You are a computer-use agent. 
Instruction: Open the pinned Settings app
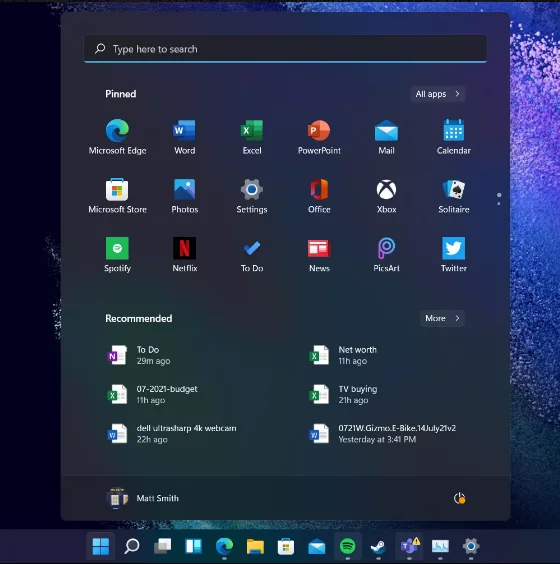[x=252, y=196]
